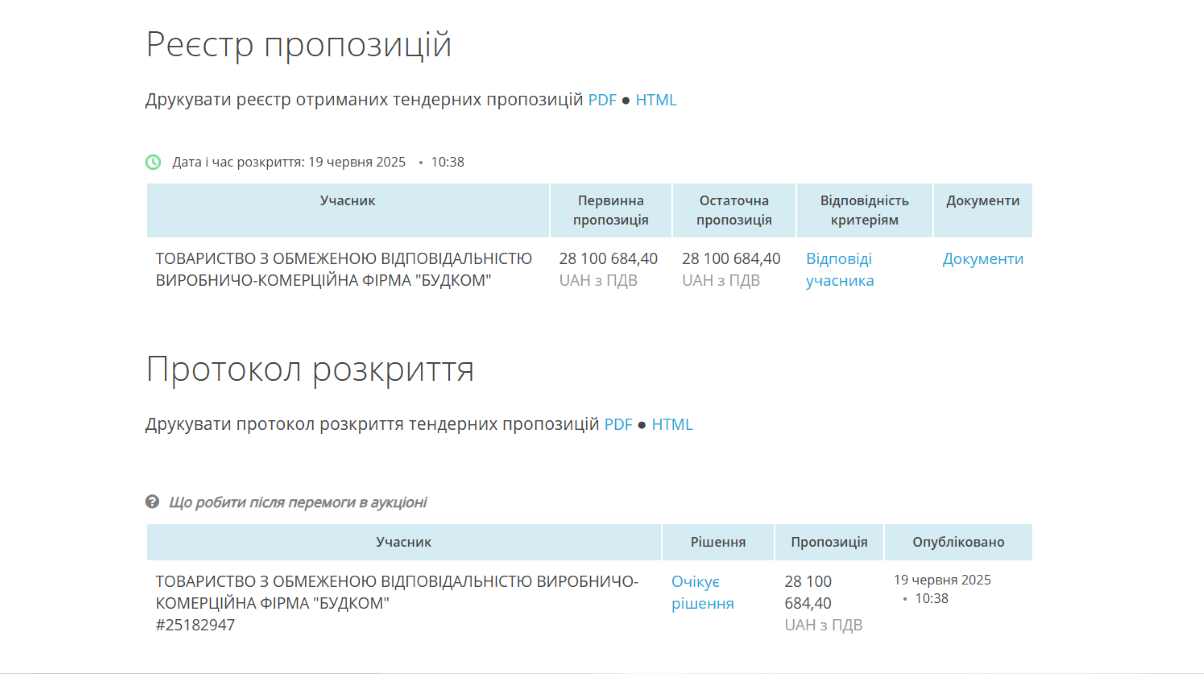Click the 'Первинна пропозиція' column header

(x=611, y=210)
